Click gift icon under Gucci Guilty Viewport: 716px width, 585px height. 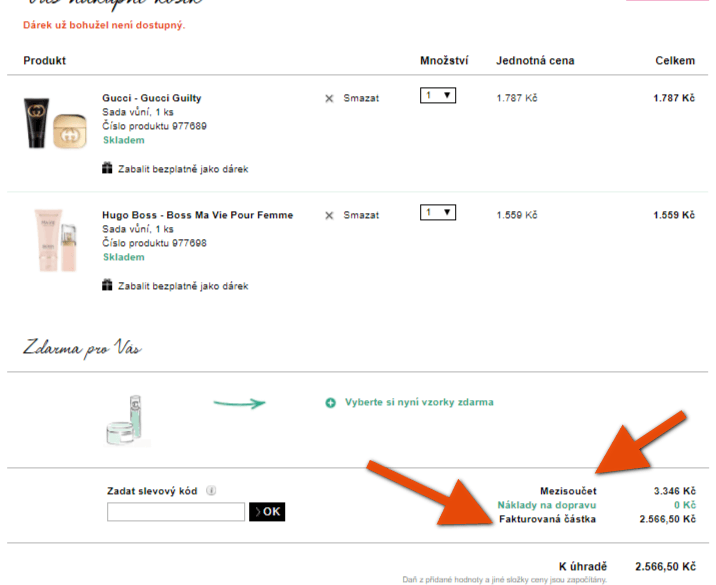107,168
